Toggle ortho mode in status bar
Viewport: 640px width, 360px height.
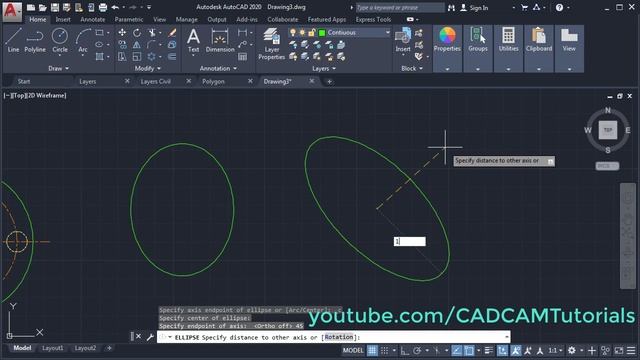pyautogui.click(x=404, y=350)
